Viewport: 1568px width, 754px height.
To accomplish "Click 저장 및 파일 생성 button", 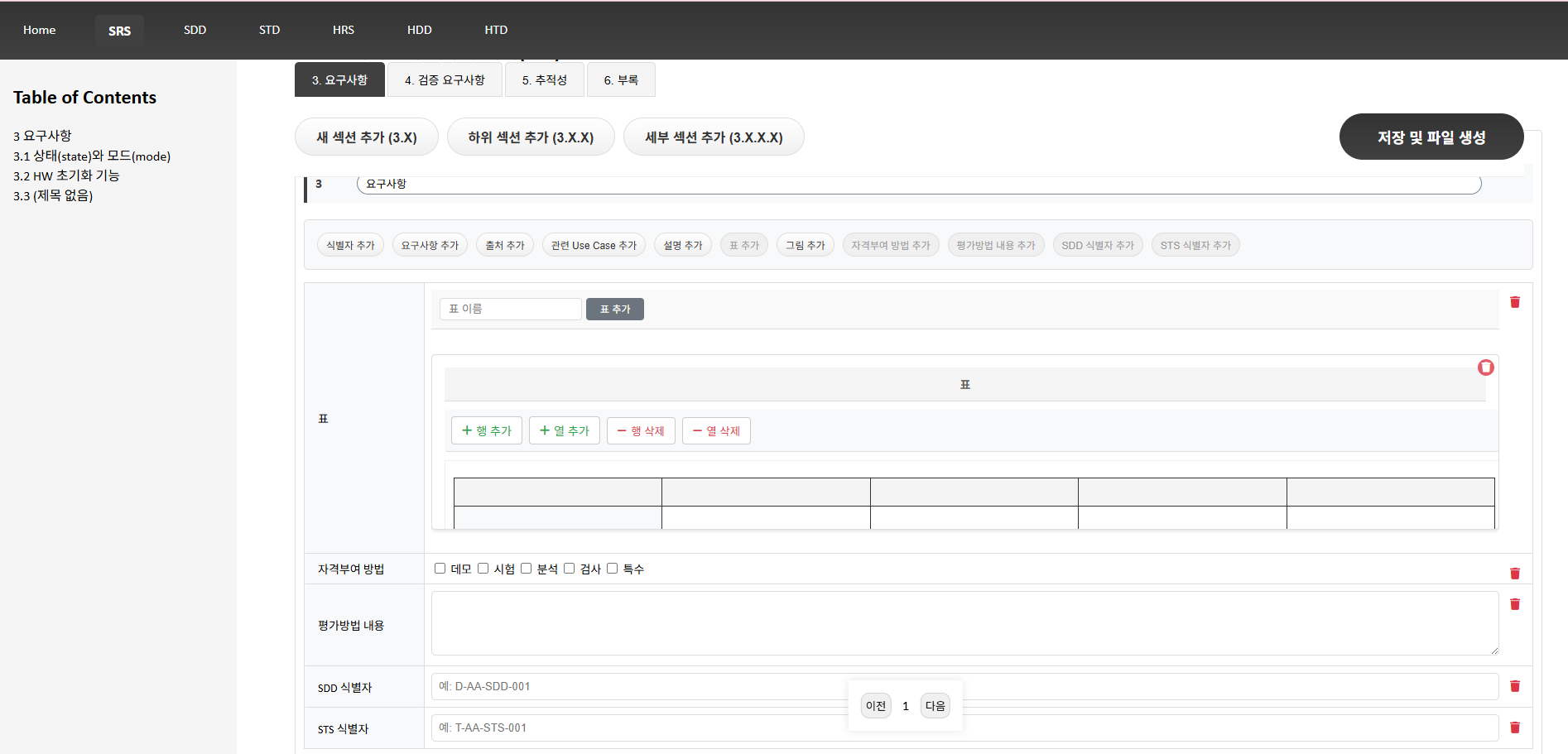I will pyautogui.click(x=1431, y=137).
